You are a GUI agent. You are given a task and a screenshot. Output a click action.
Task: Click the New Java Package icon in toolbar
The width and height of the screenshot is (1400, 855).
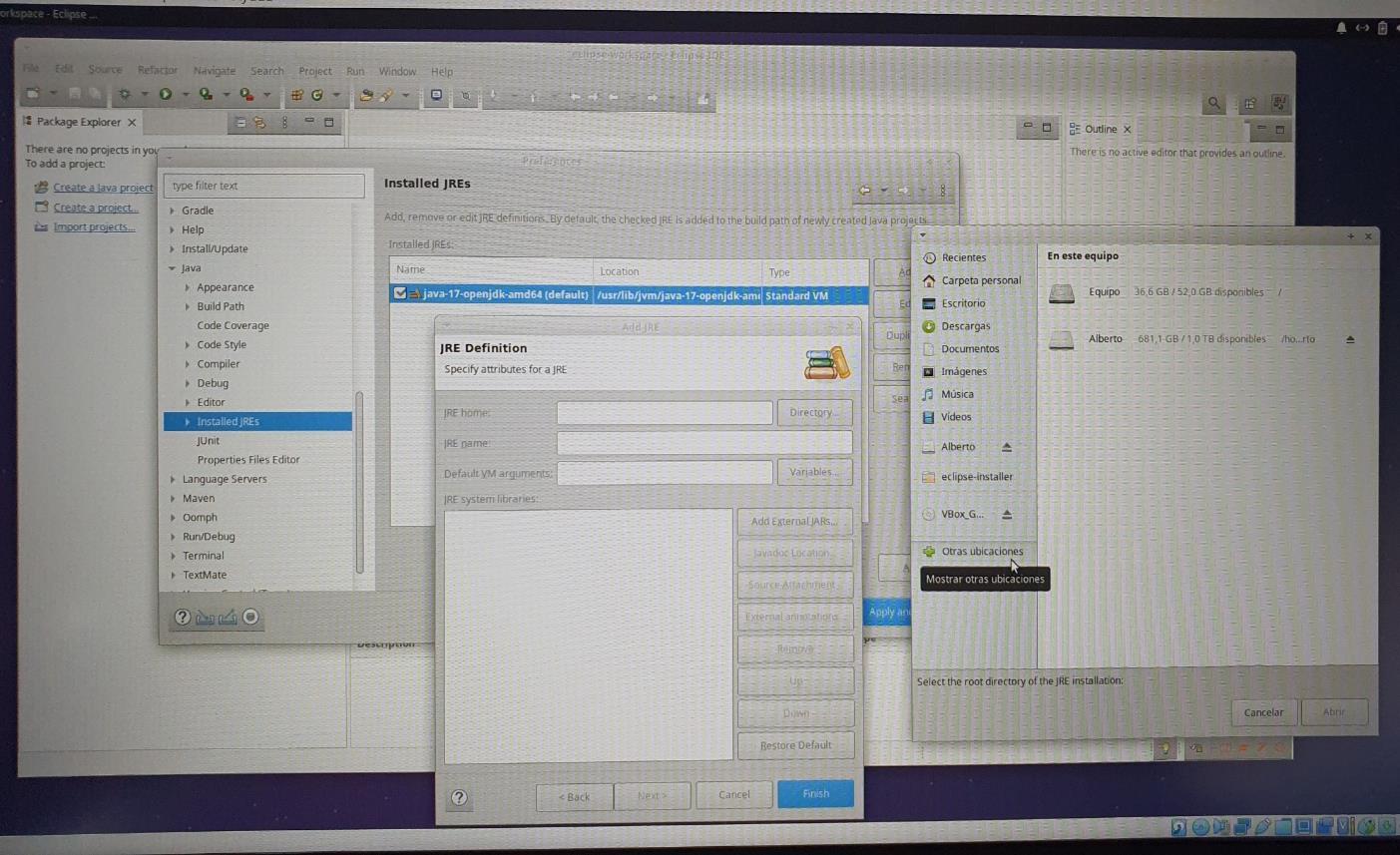[296, 96]
